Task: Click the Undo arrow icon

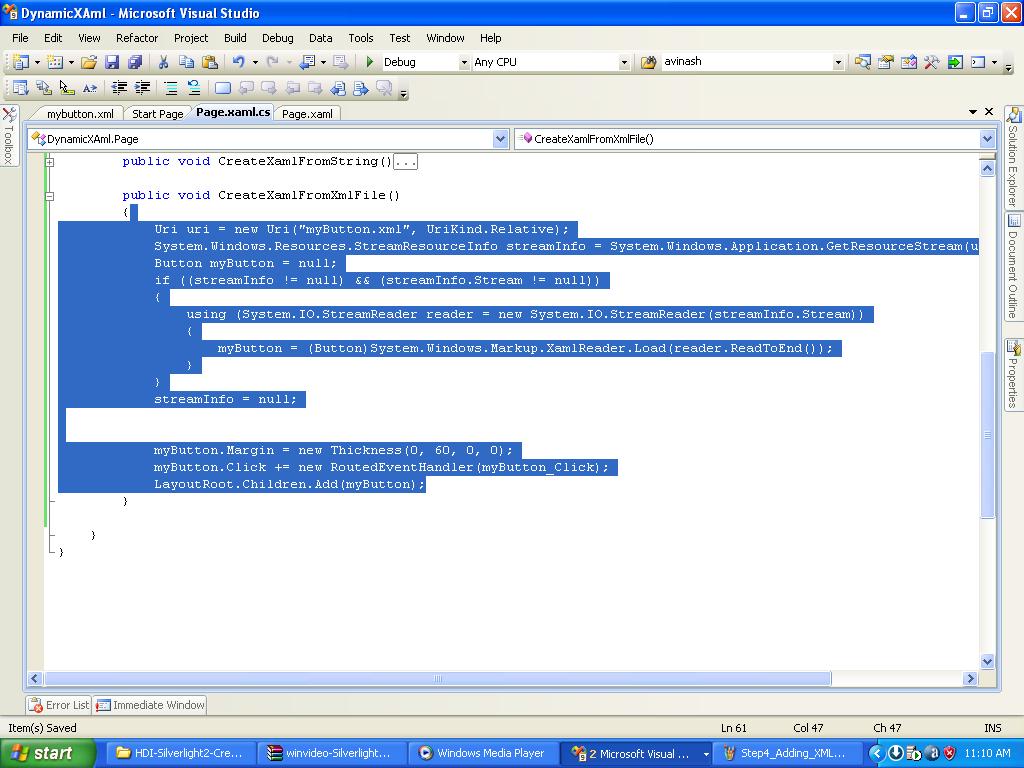Action: (x=238, y=62)
